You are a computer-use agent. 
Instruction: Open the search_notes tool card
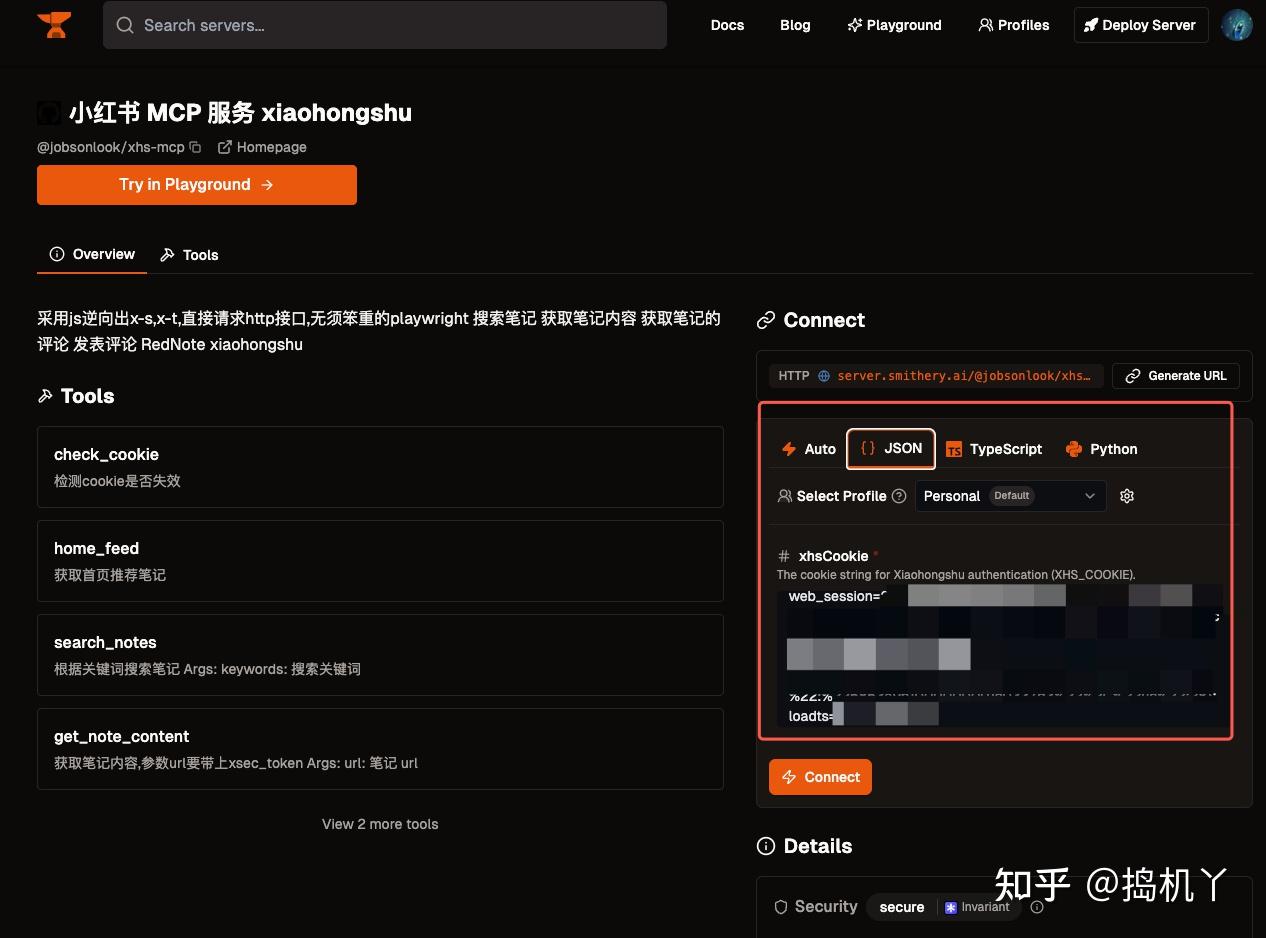click(x=380, y=655)
